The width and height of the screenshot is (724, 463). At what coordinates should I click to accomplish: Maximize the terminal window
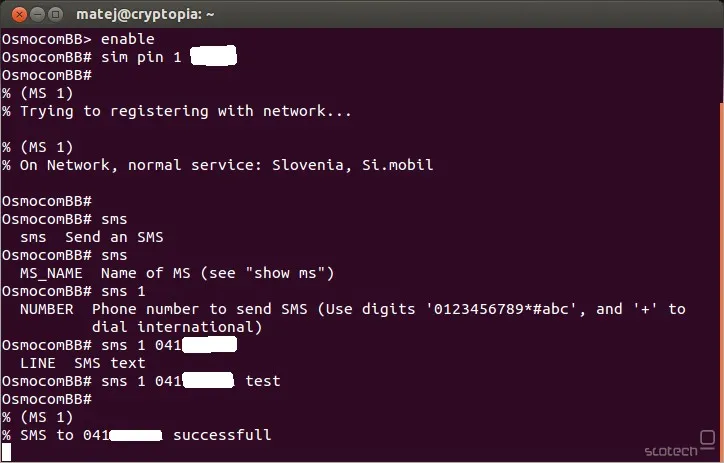tap(56, 14)
